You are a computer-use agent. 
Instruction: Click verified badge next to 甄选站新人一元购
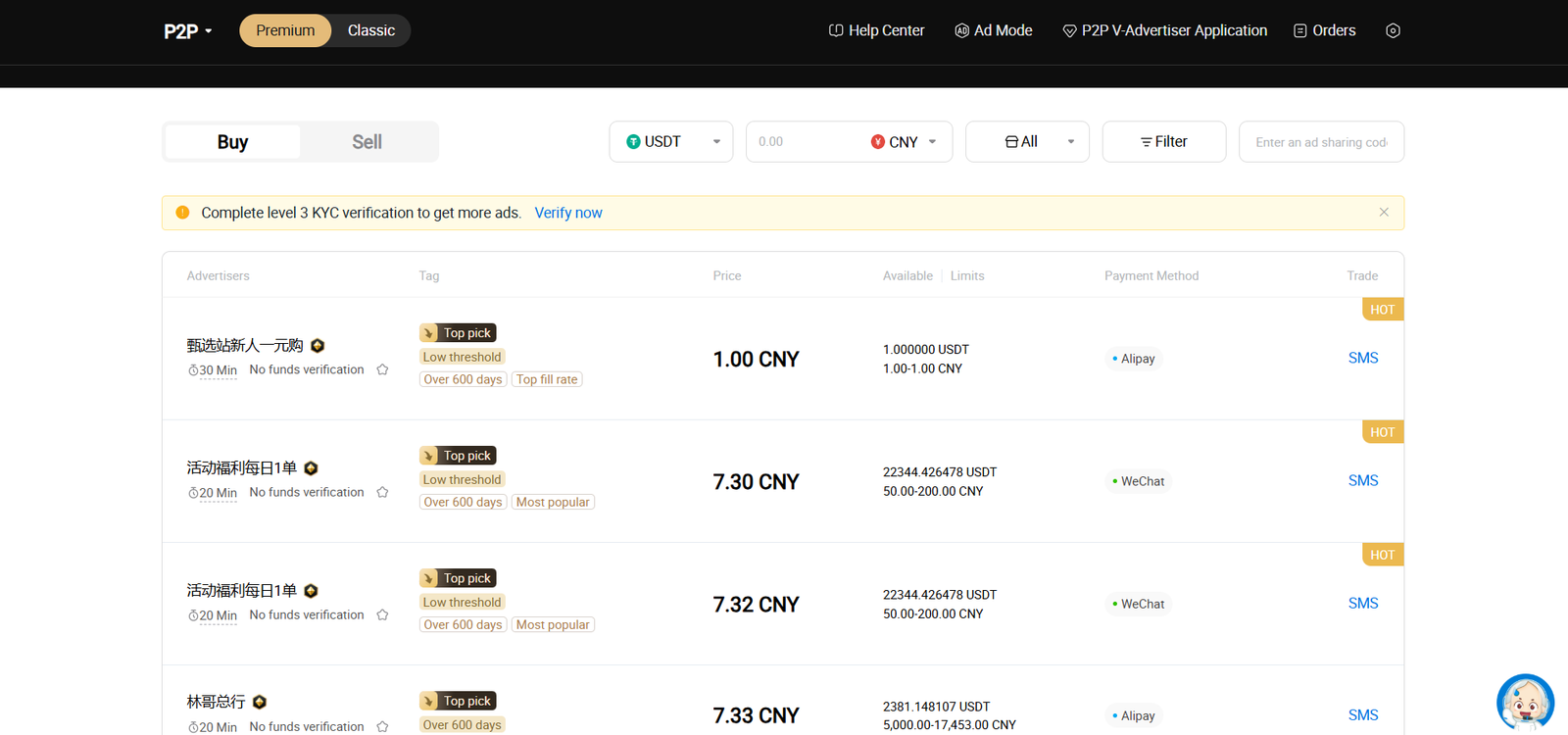point(318,346)
